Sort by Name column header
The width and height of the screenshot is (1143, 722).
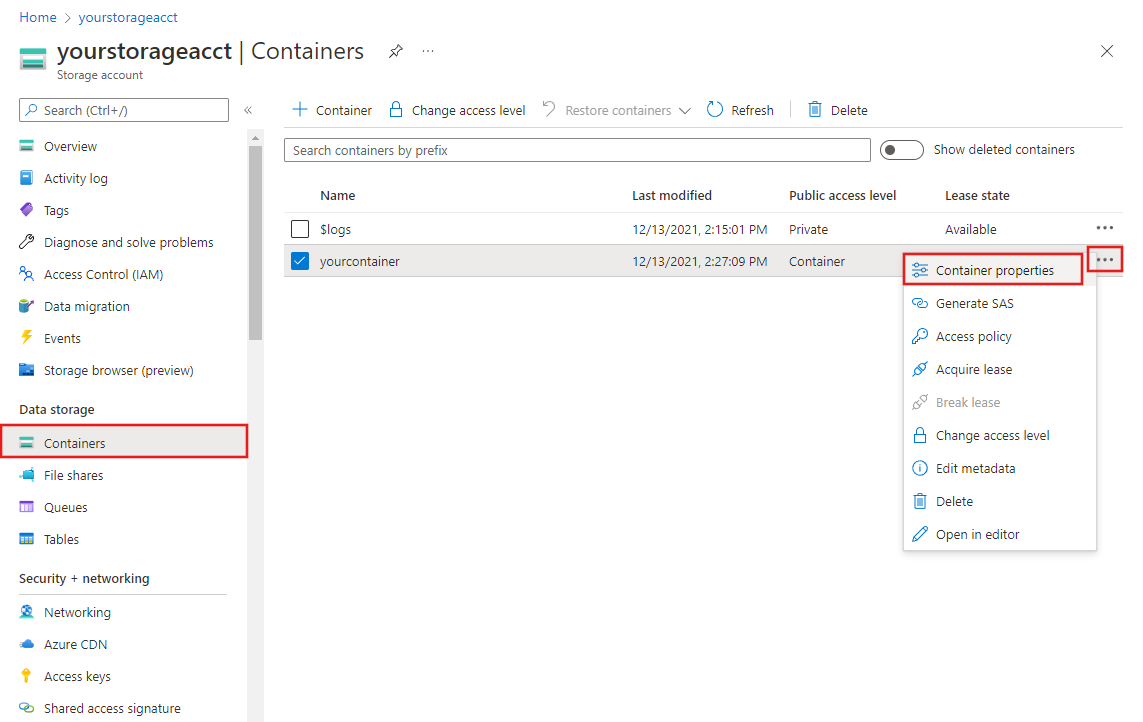(338, 195)
